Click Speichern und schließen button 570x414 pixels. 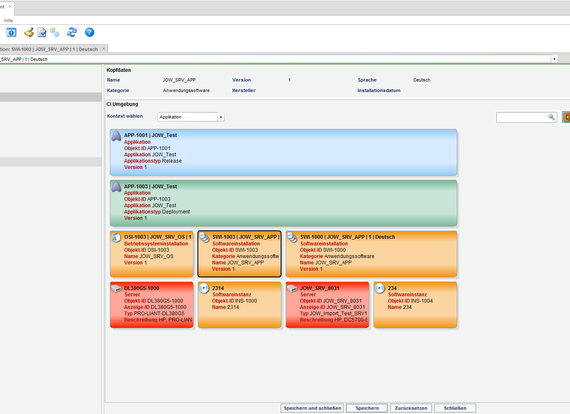click(312, 408)
